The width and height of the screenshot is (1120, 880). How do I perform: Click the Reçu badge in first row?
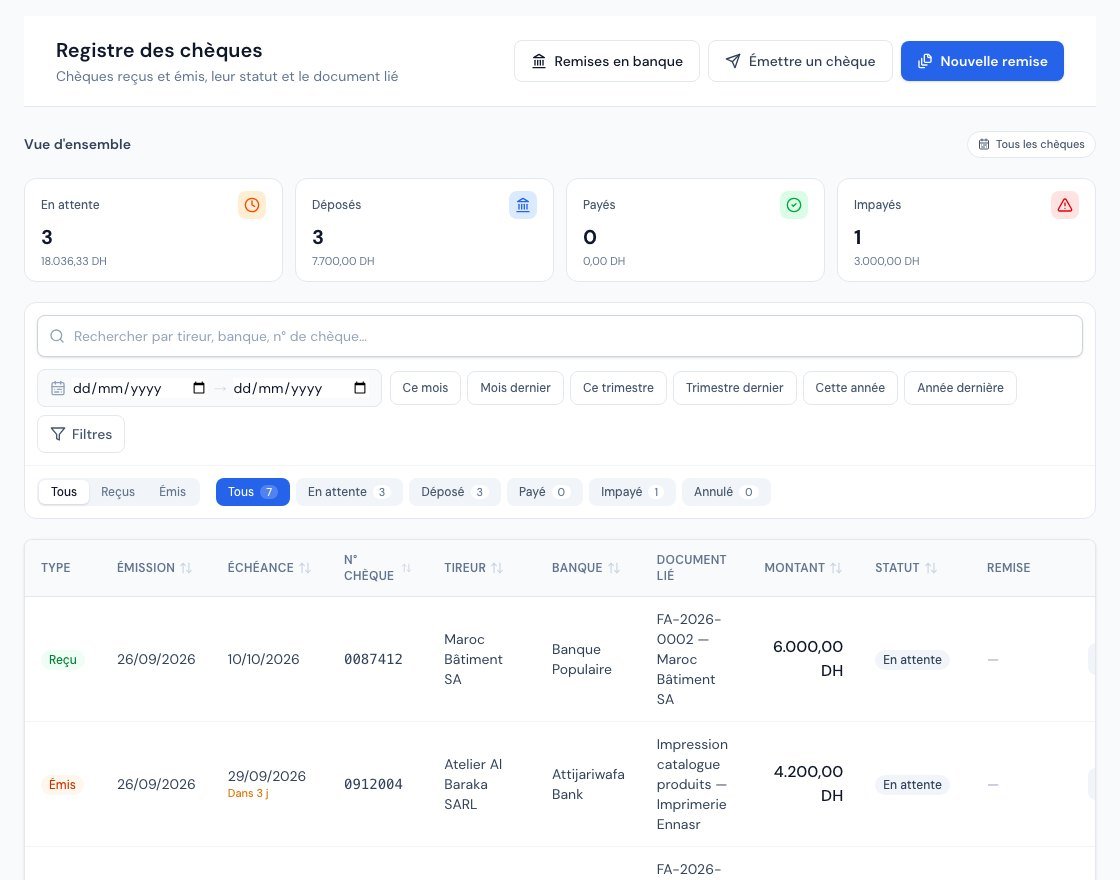point(62,660)
